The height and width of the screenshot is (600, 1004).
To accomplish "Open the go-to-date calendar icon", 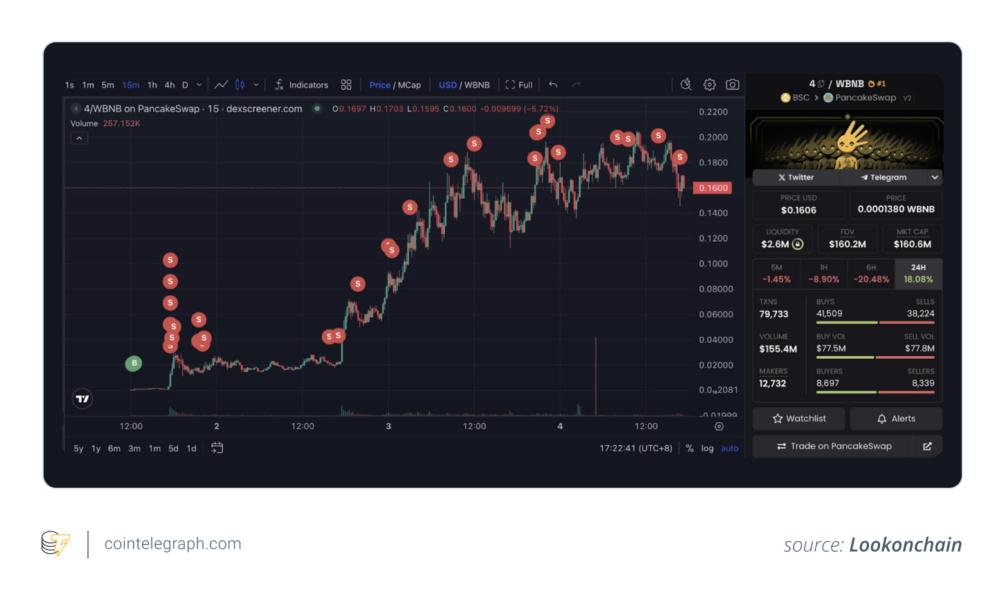I will [217, 448].
